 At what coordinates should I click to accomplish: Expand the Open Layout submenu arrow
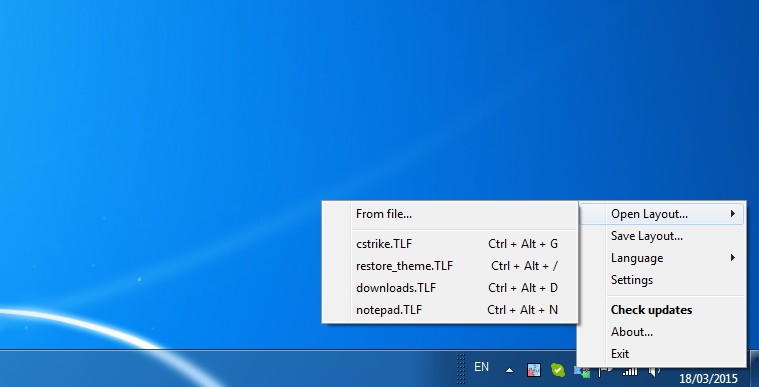733,214
